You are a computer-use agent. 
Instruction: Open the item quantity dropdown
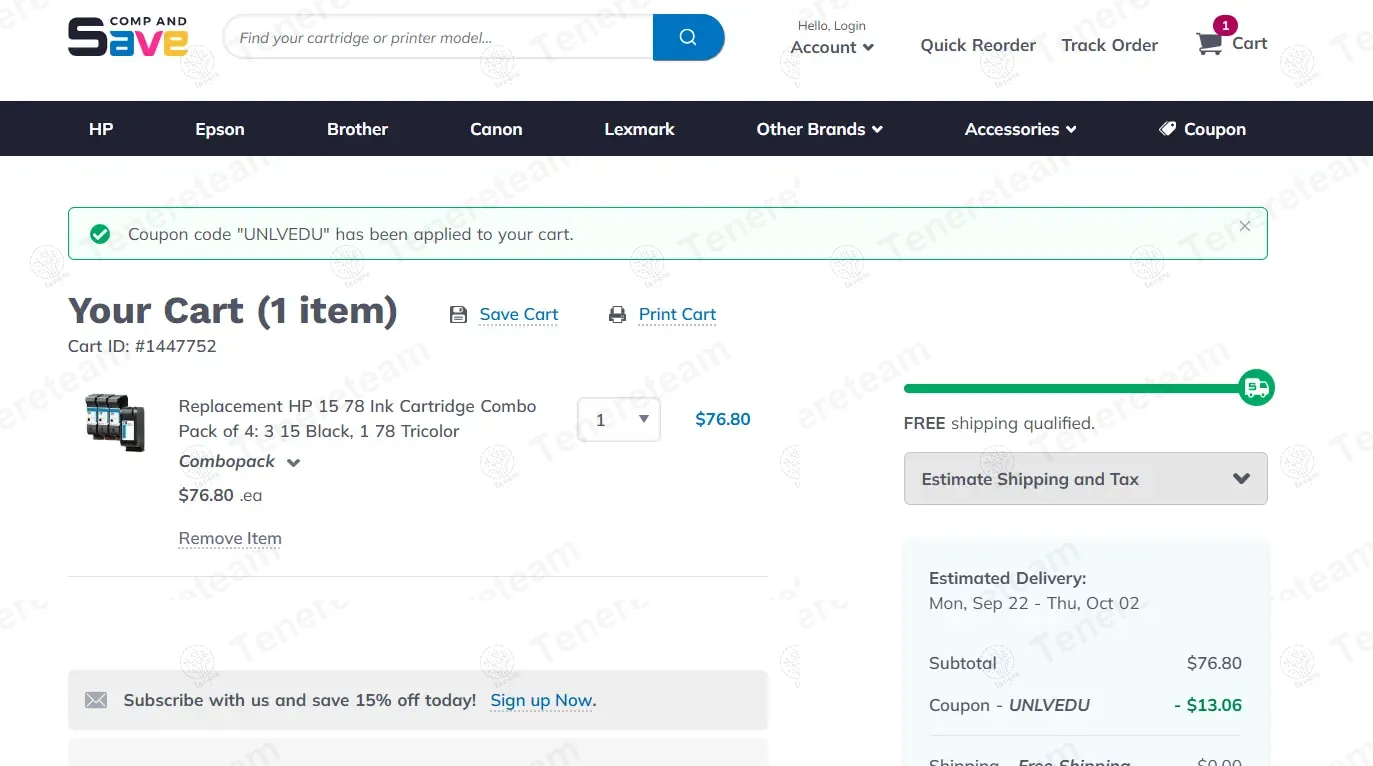point(619,420)
